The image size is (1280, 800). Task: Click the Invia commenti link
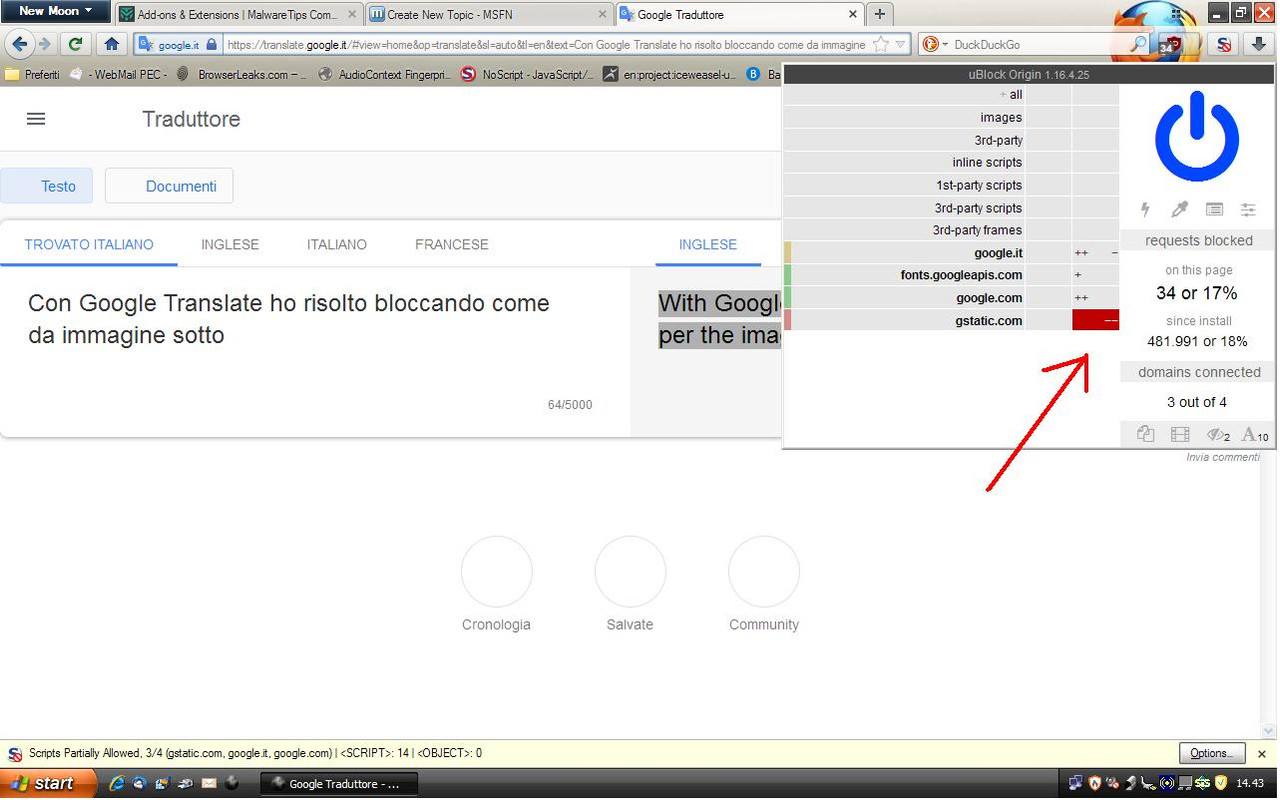(1223, 457)
